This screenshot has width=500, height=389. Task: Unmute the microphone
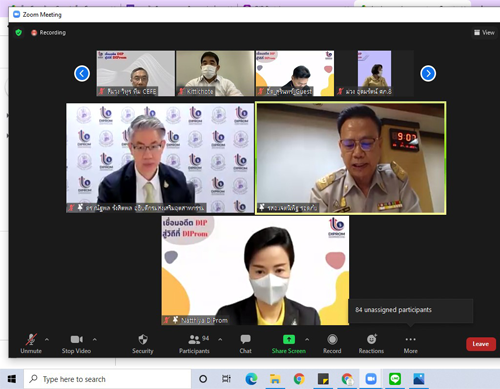click(31, 344)
